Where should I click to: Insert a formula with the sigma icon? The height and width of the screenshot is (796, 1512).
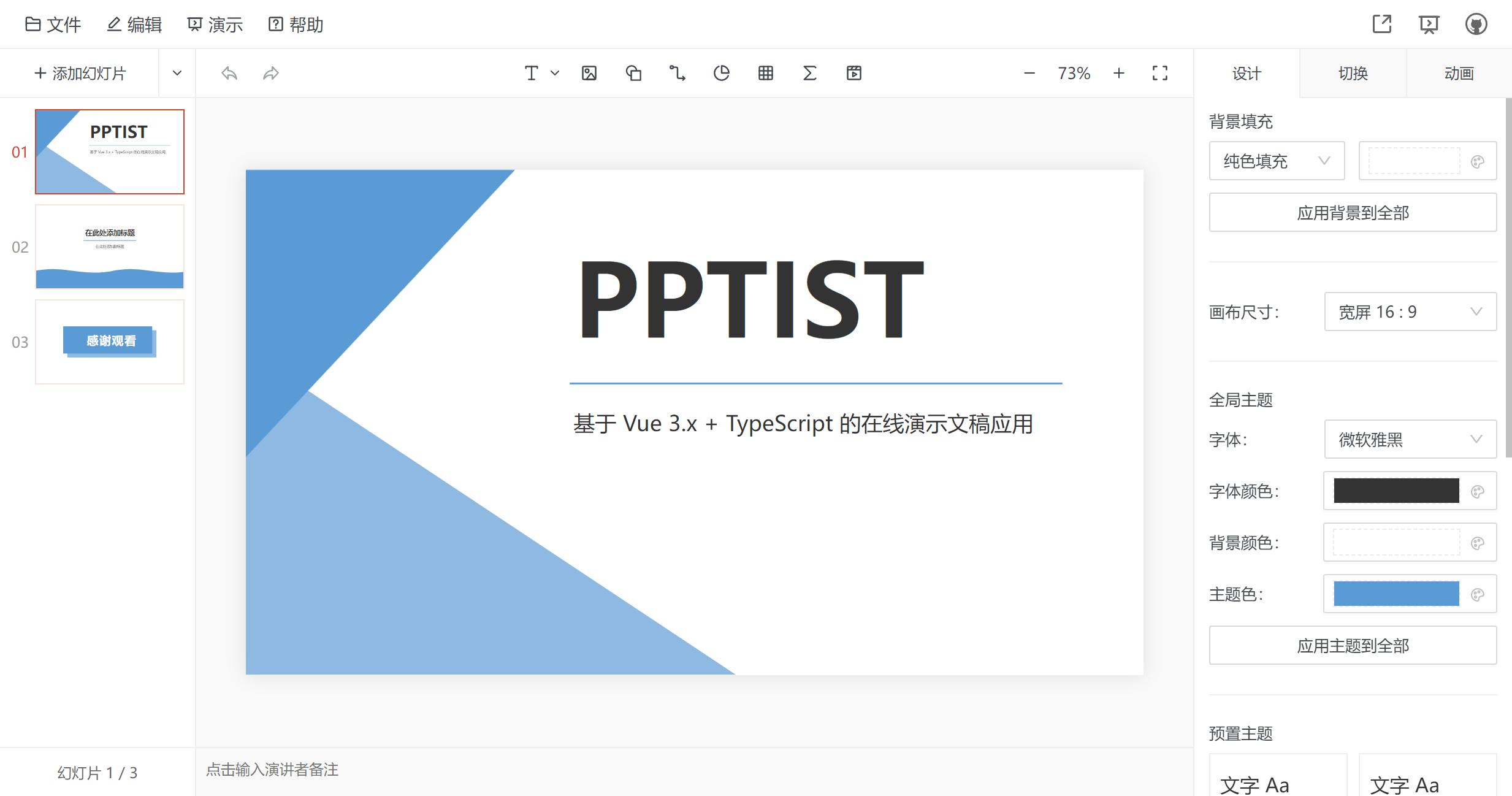click(x=810, y=73)
